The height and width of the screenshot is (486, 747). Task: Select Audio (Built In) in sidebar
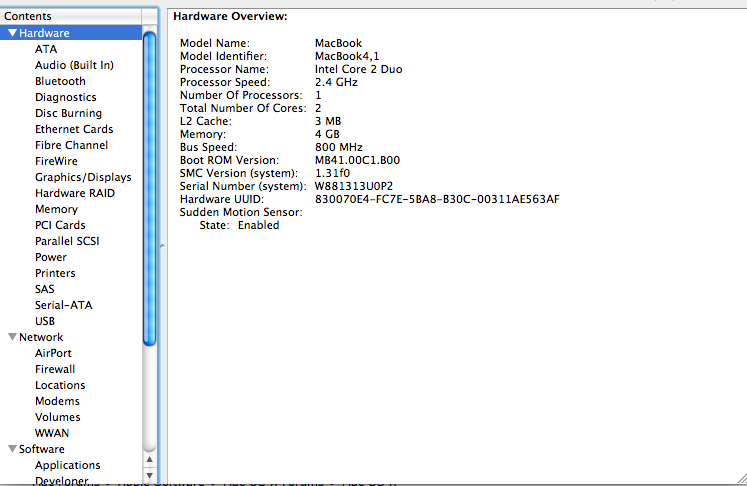[74, 65]
